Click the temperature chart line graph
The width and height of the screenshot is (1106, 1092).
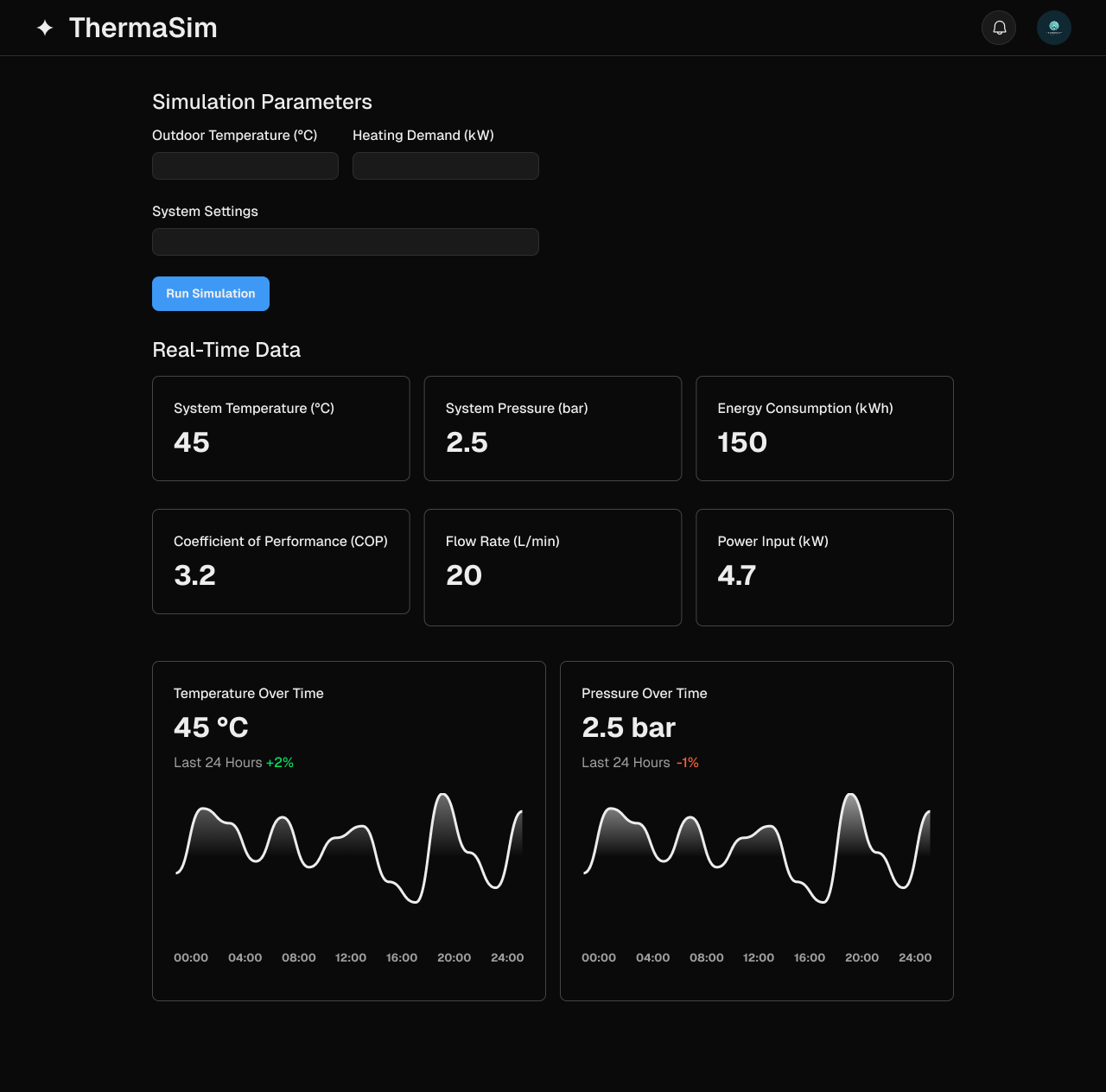click(x=349, y=848)
